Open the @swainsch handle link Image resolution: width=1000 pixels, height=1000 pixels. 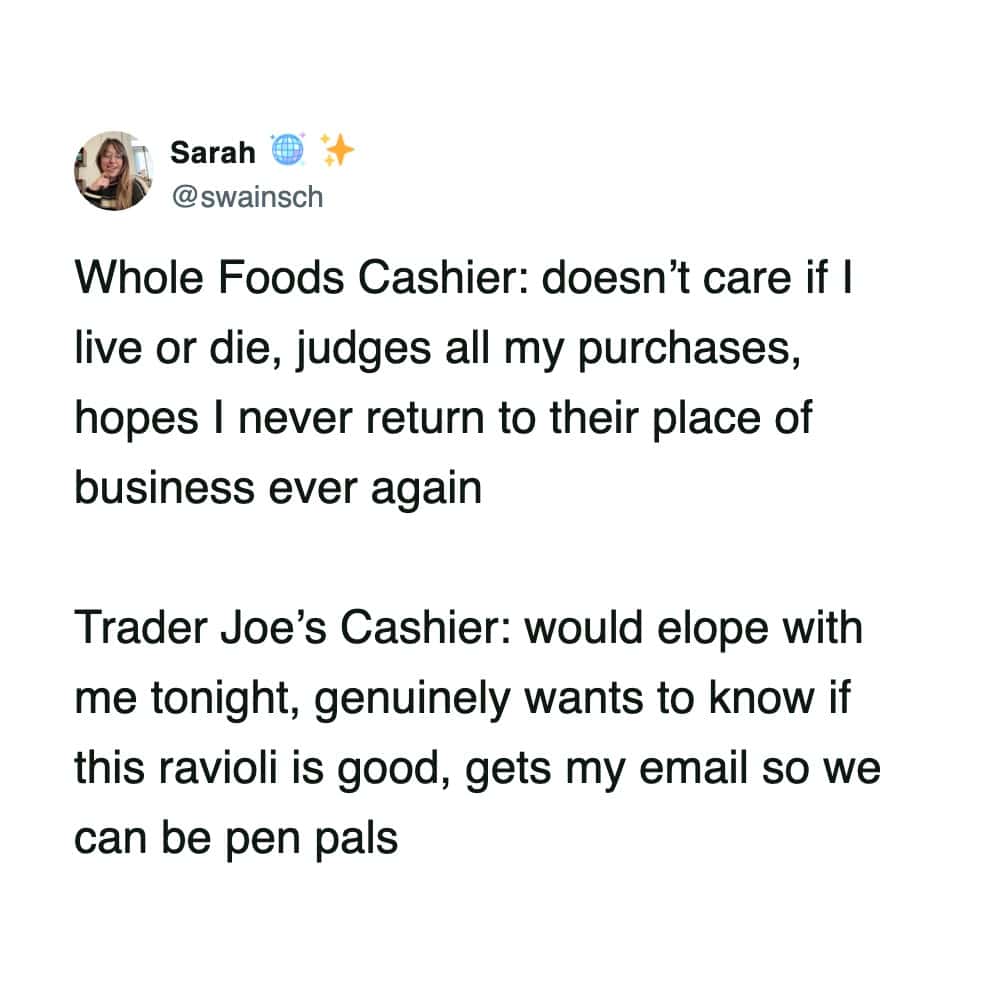point(246,196)
